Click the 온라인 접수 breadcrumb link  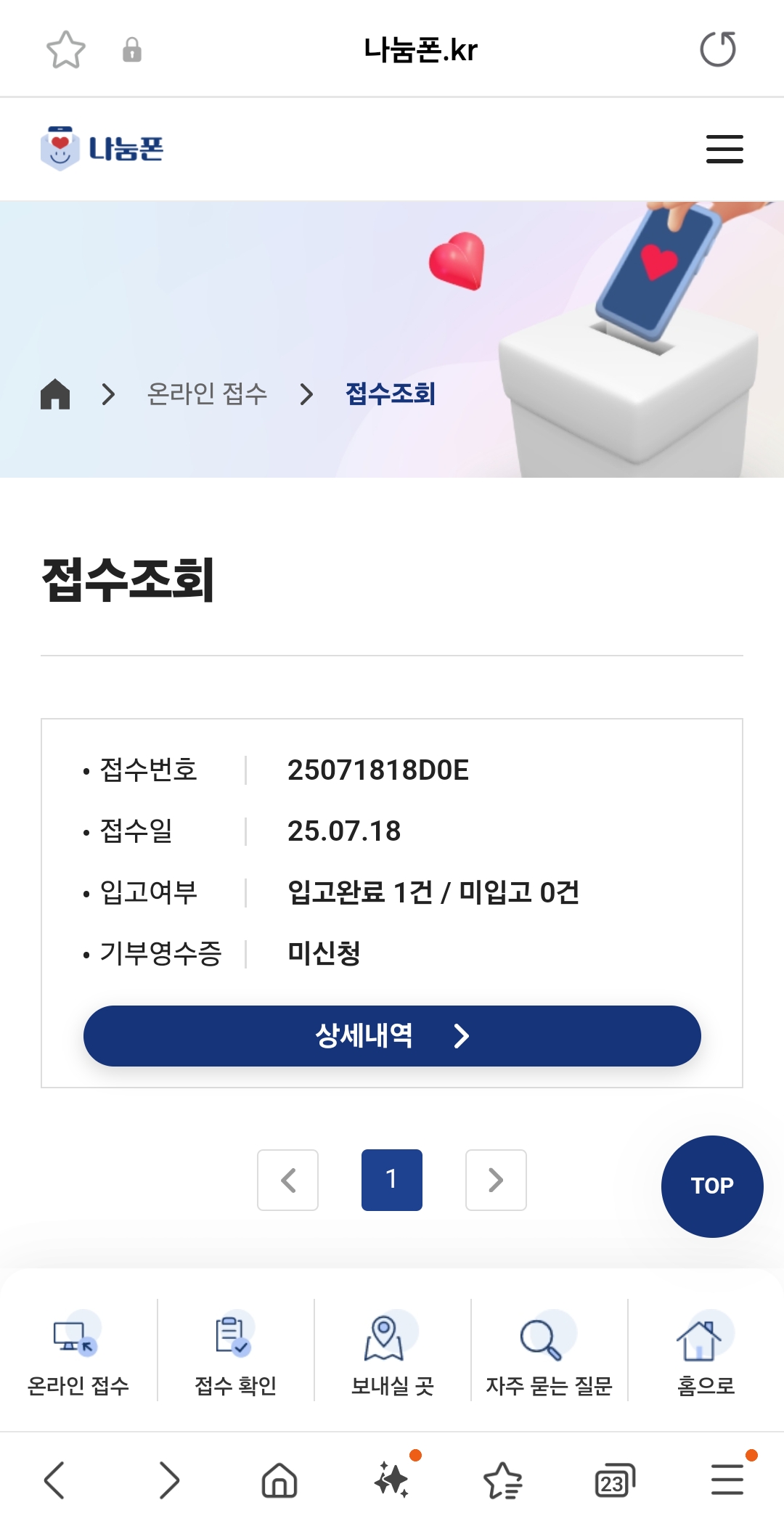(x=207, y=394)
